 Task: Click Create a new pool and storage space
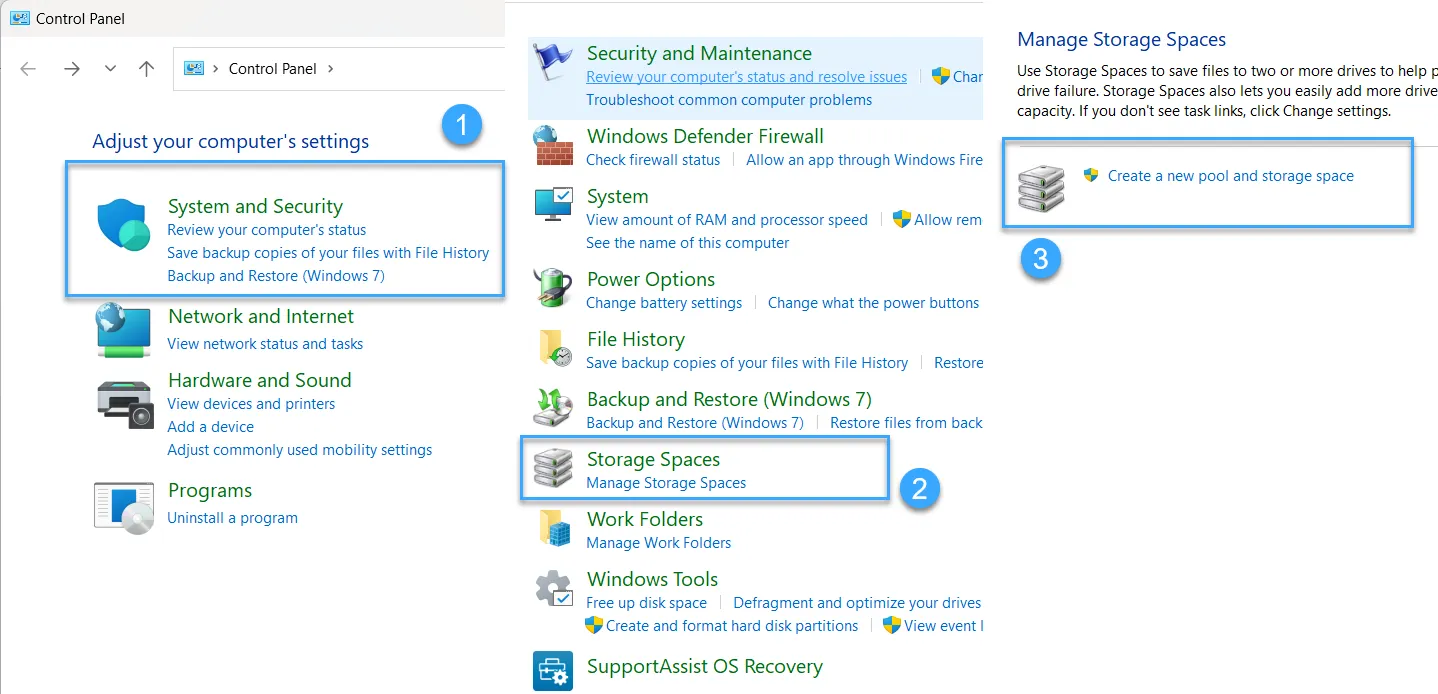1230,176
